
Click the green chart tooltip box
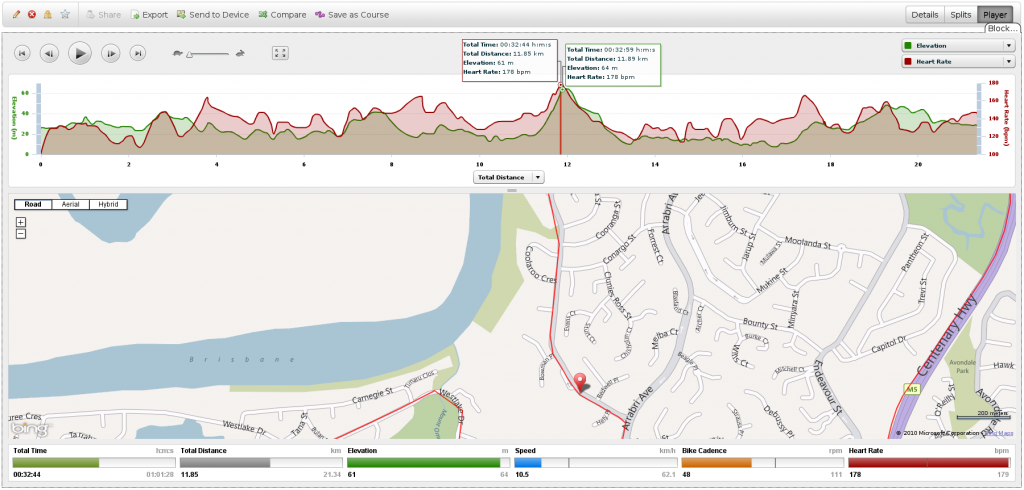[613, 65]
